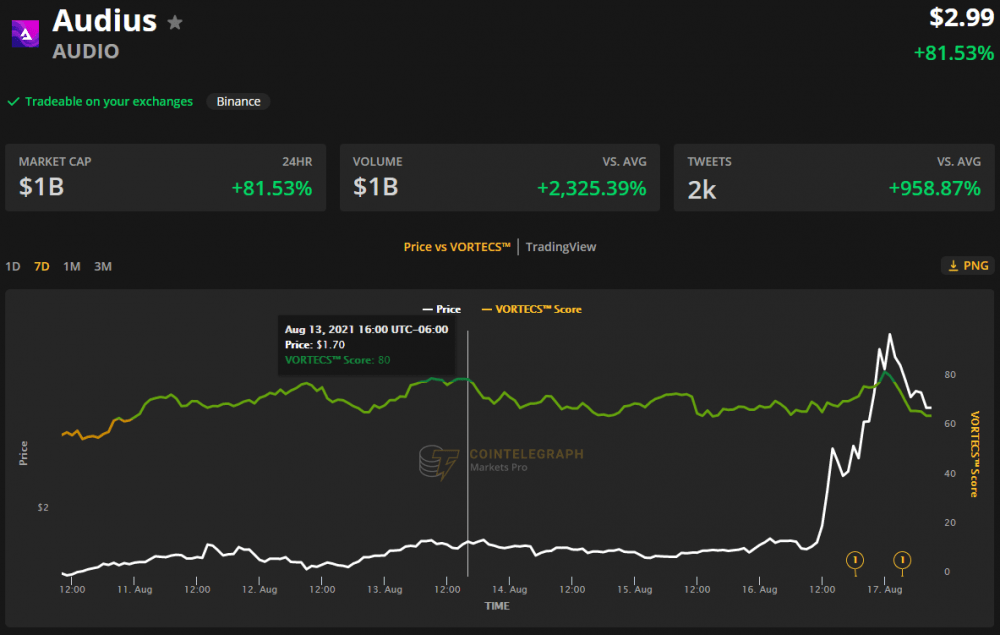Download the chart as PNG
Screen dimensions: 1000x635
pos(968,266)
